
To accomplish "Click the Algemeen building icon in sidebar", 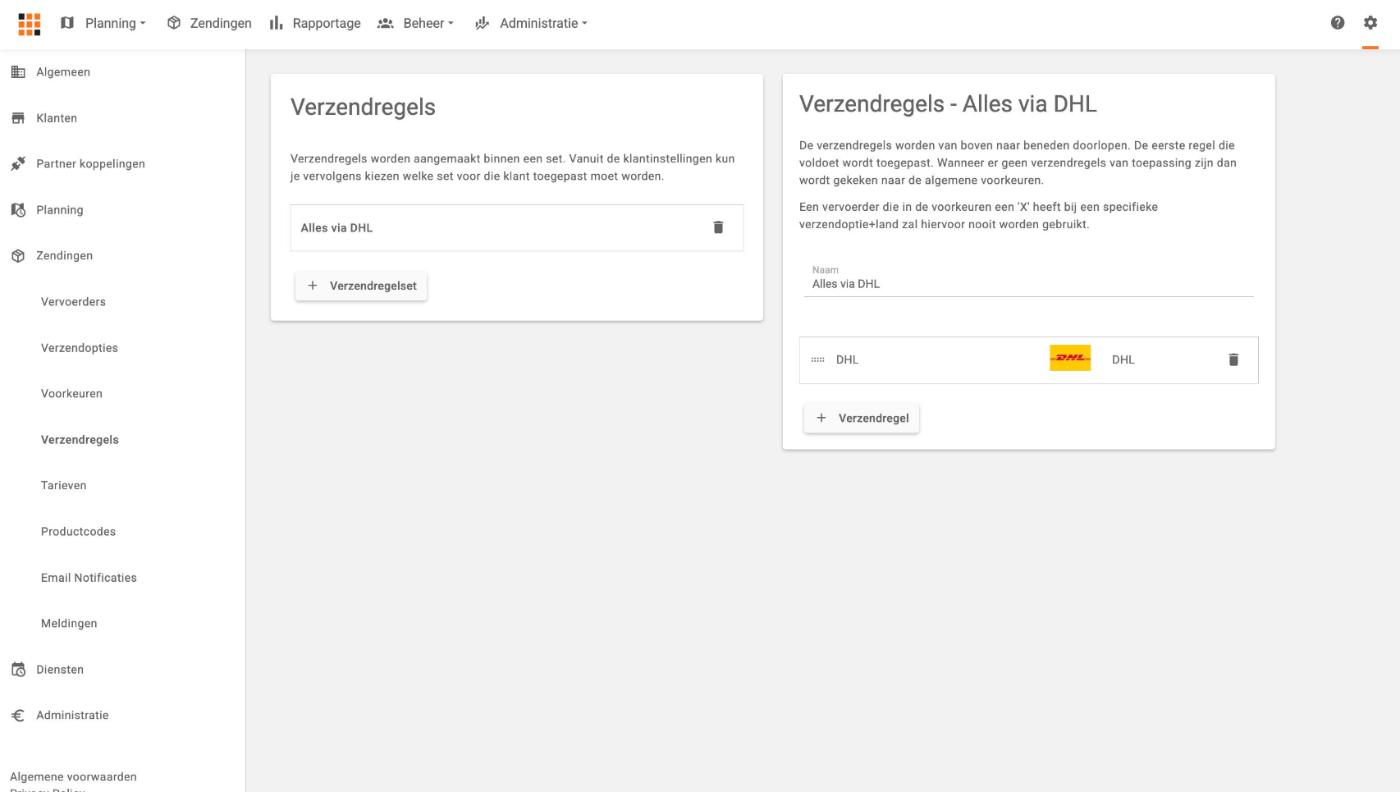I will [18, 72].
